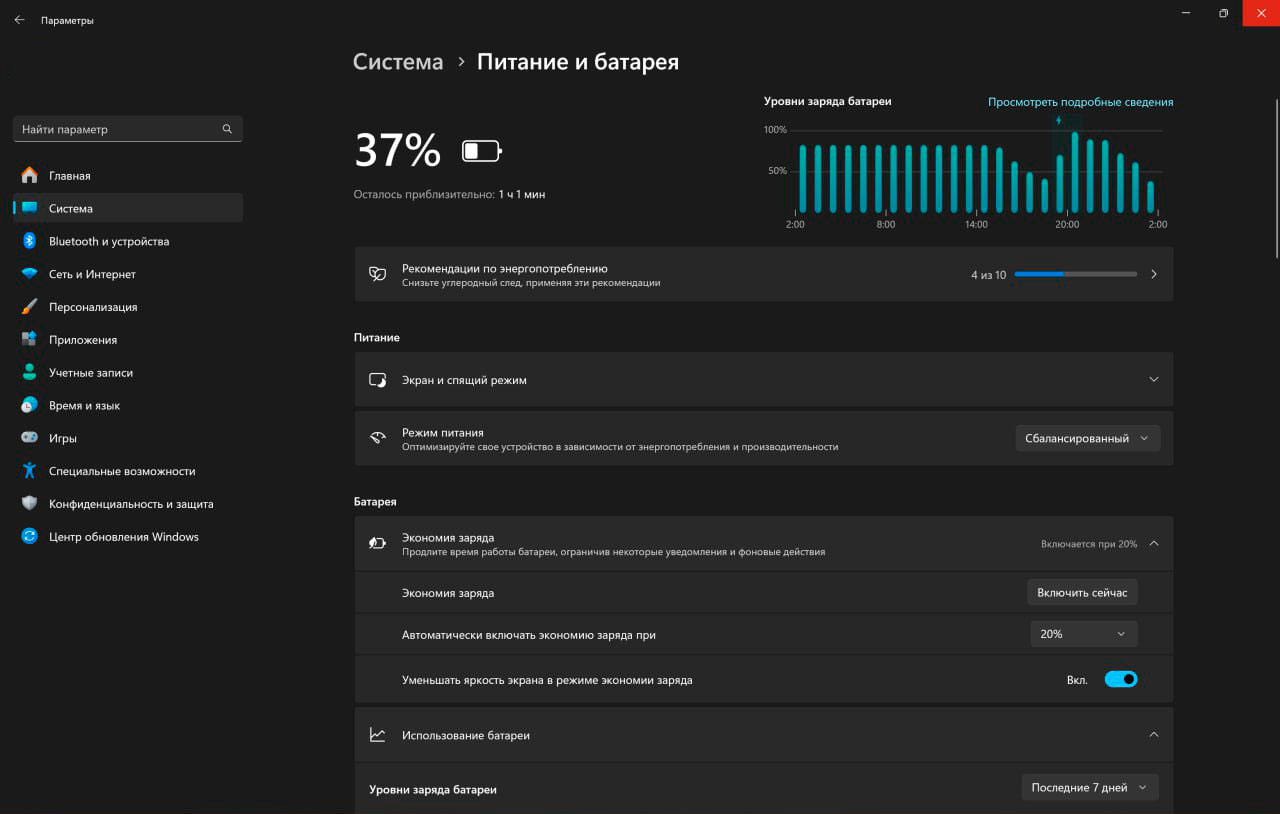Open Конфиденциальность и защита section
Screen dimensions: 1280x814
128,503
